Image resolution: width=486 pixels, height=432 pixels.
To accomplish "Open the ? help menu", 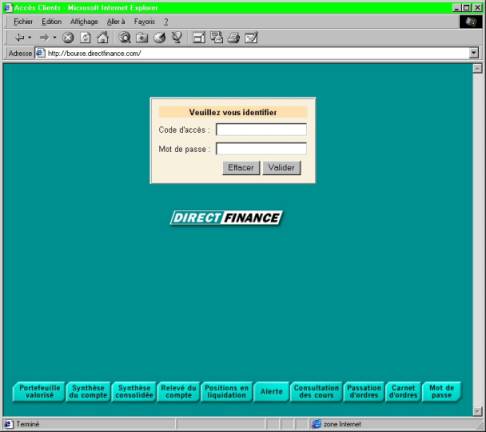I will click(166, 22).
